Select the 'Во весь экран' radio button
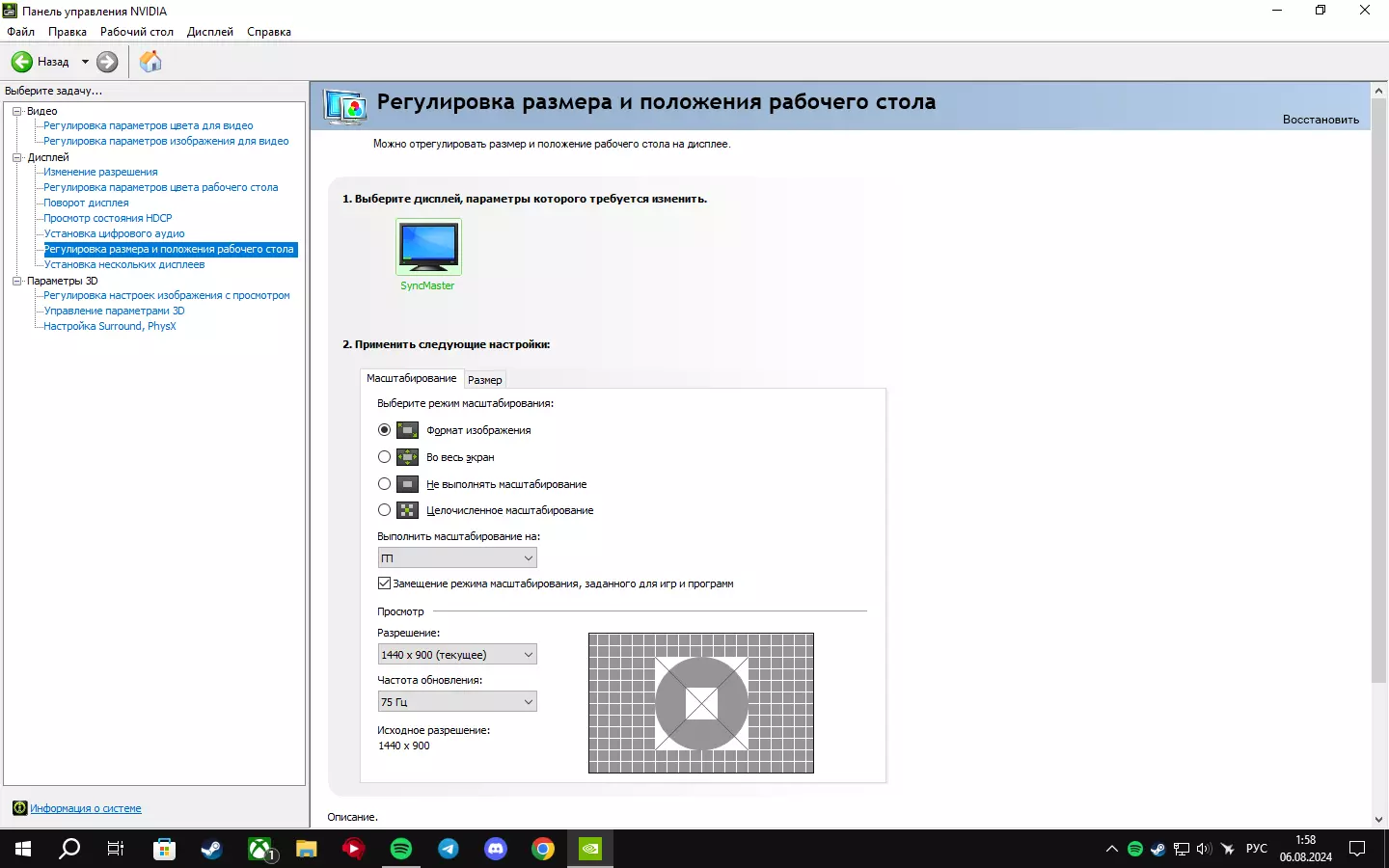 [x=385, y=457]
